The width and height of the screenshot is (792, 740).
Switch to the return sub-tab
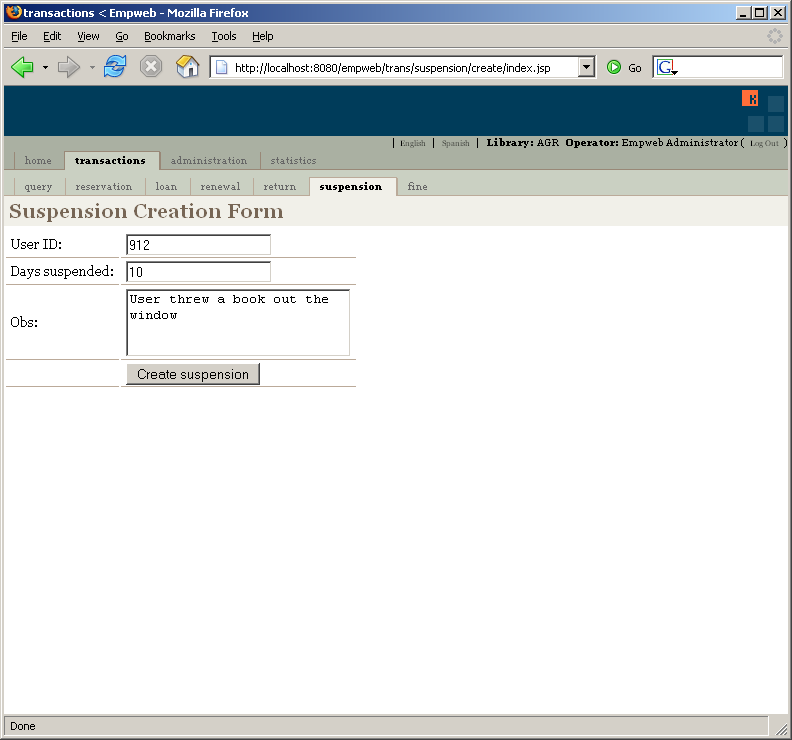pyautogui.click(x=279, y=187)
